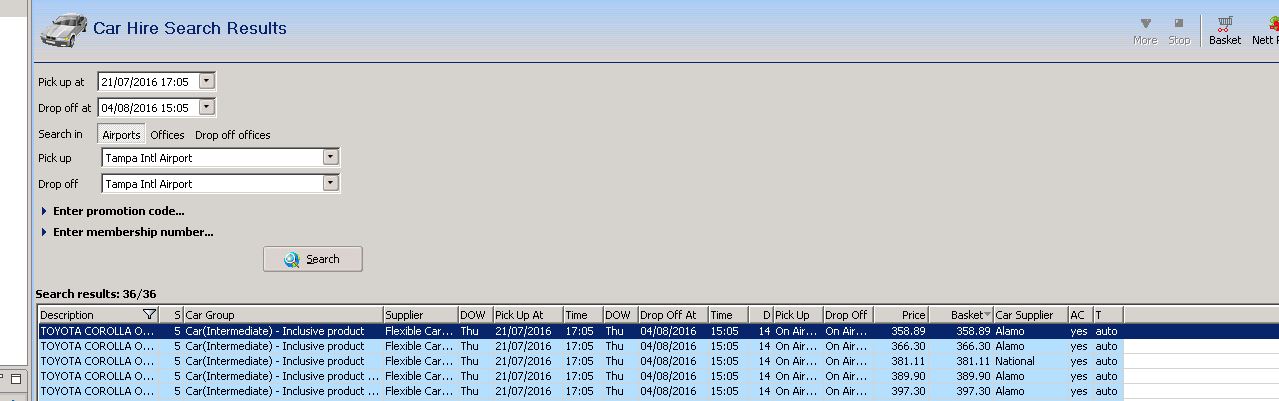Click the car logo icon in the header
The image size is (1279, 401).
coord(64,29)
